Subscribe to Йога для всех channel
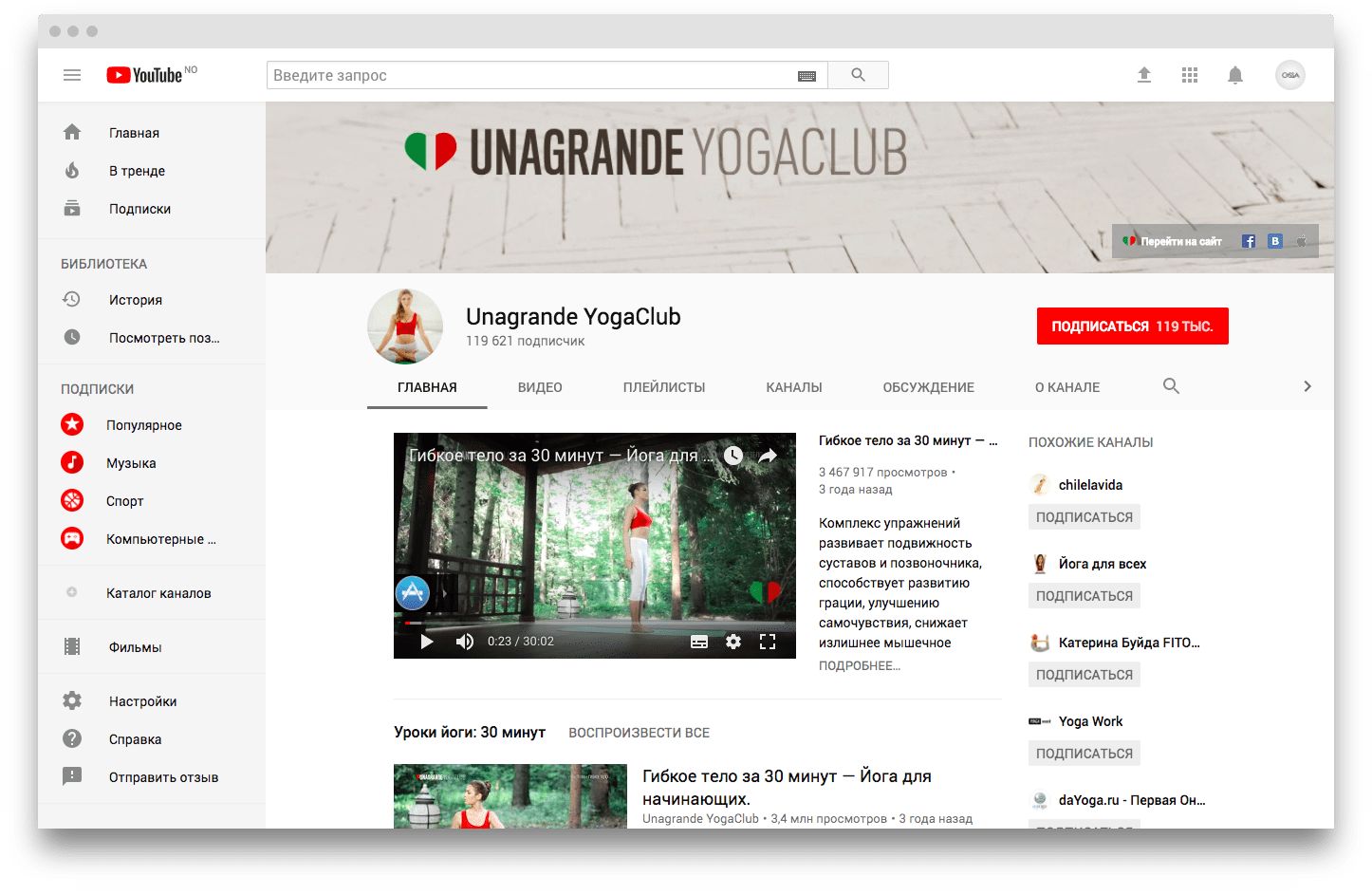The width and height of the screenshot is (1372, 895). coord(1085,596)
